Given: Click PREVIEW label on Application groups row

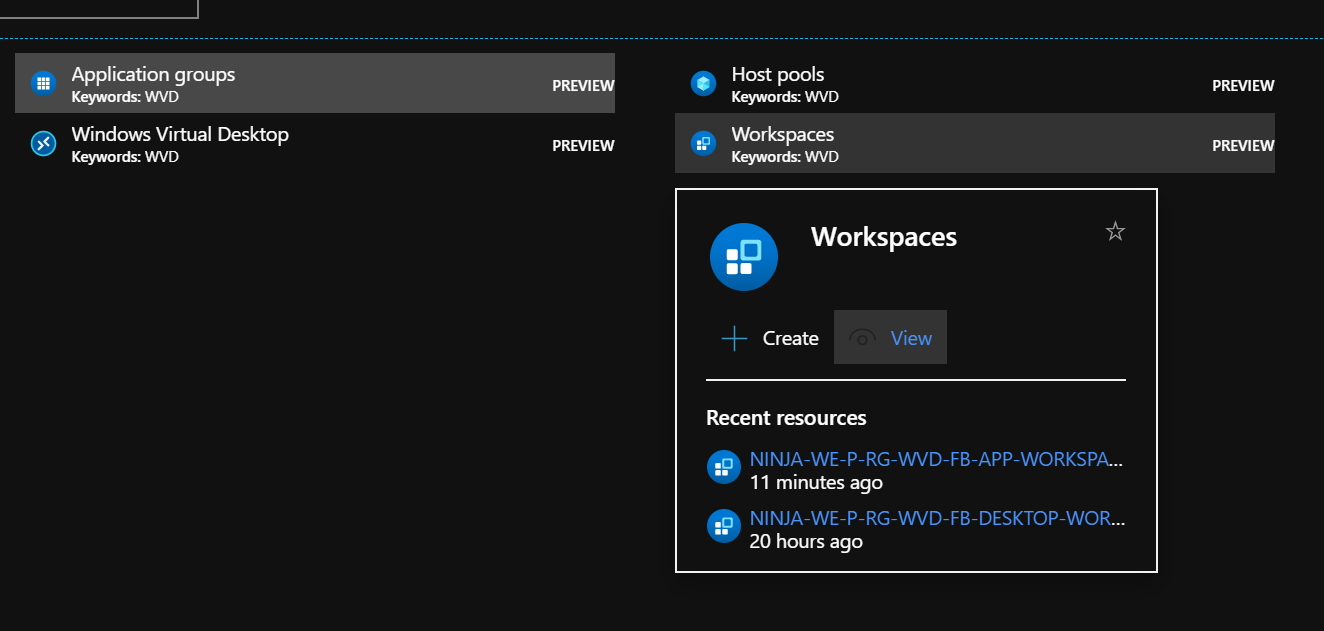Looking at the screenshot, I should [x=583, y=86].
